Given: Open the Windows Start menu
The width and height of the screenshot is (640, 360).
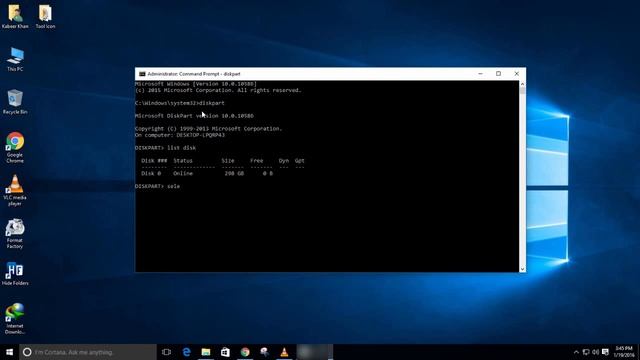Looking at the screenshot, I should 9,352.
